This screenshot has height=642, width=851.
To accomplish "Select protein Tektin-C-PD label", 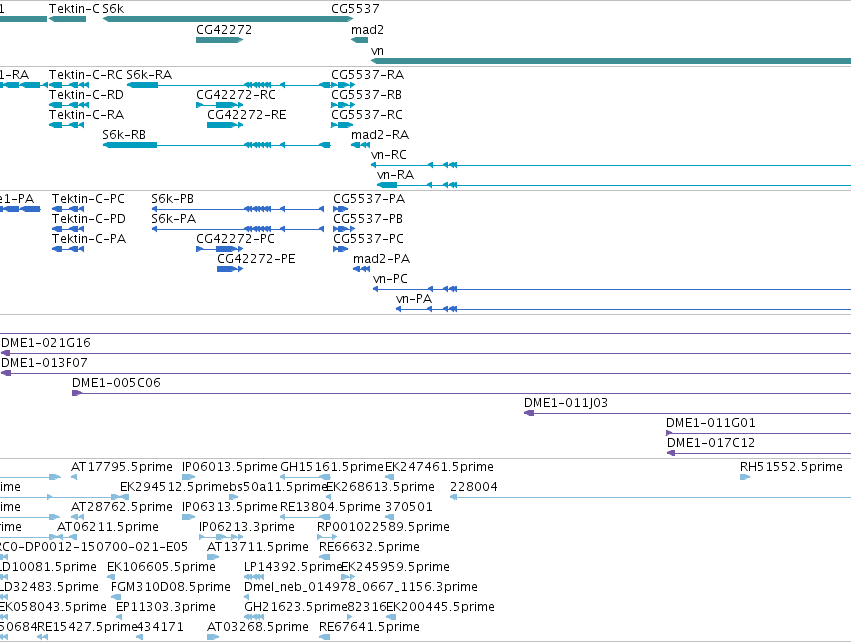I will (89, 219).
